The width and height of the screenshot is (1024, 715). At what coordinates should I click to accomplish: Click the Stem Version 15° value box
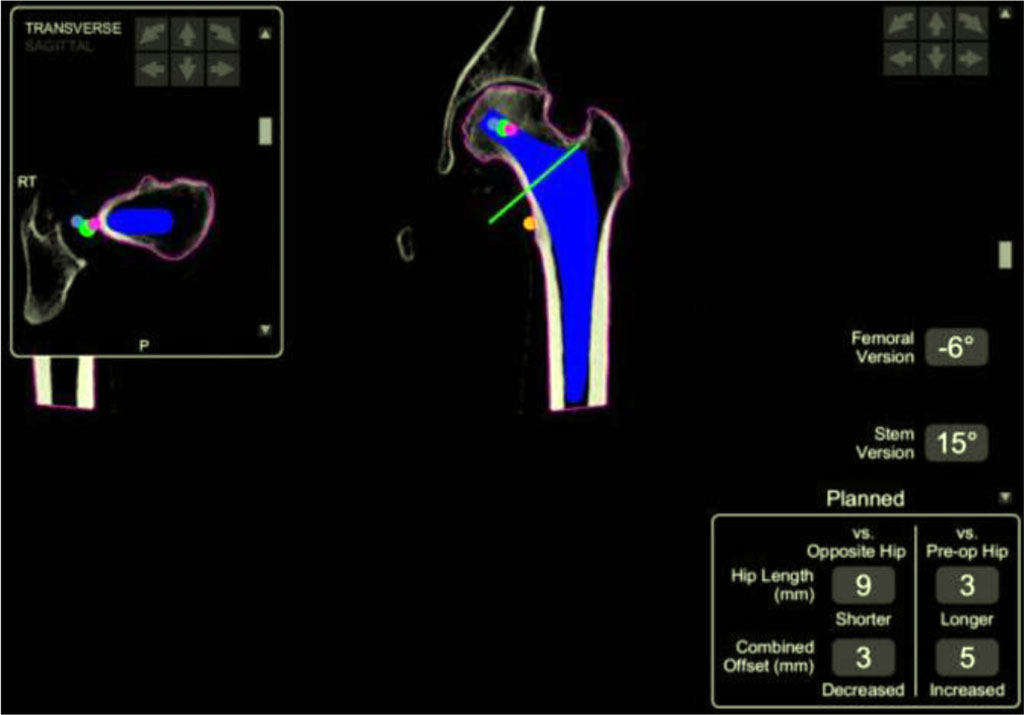pos(958,442)
